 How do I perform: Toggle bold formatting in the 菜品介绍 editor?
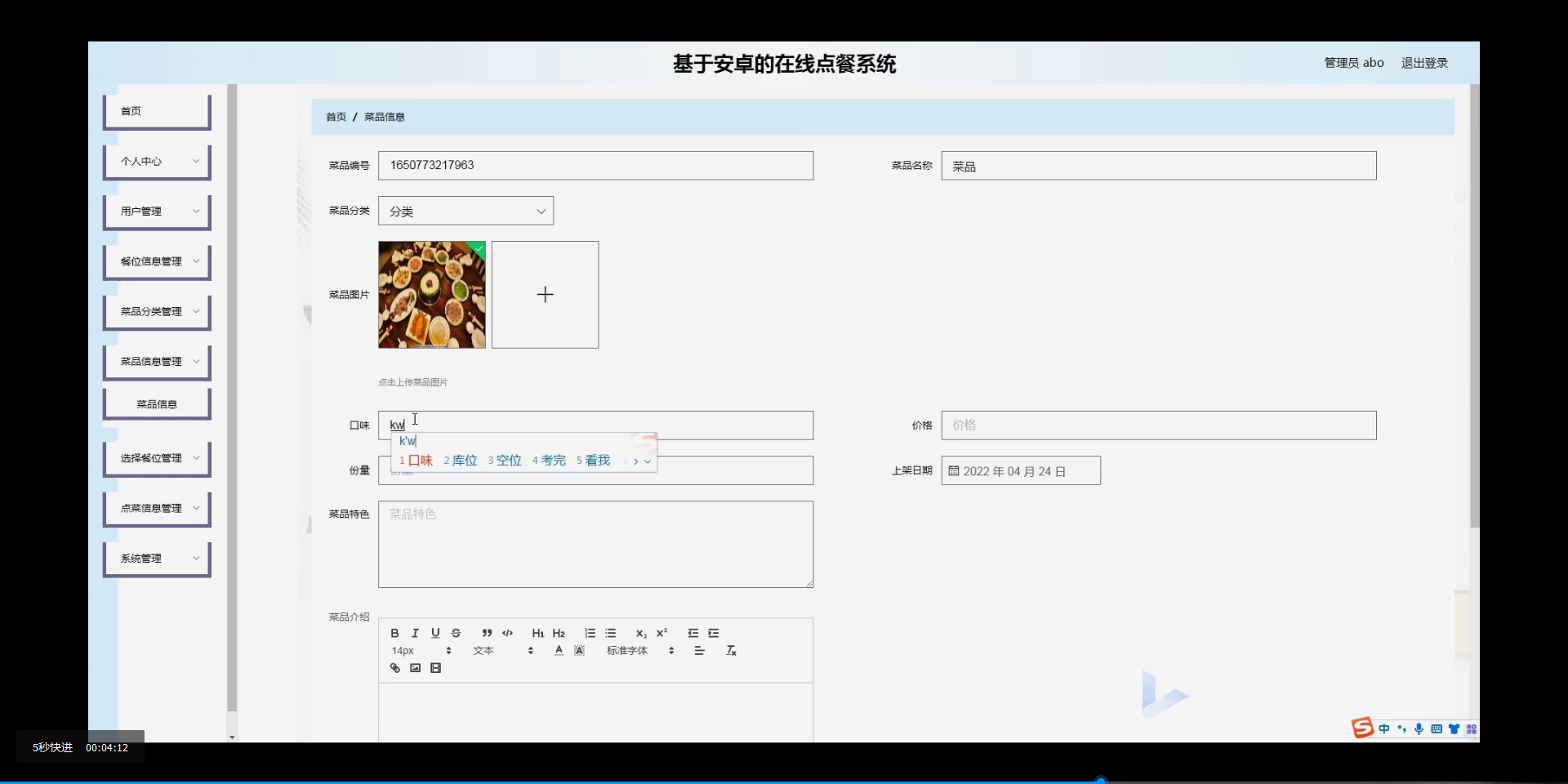click(394, 633)
